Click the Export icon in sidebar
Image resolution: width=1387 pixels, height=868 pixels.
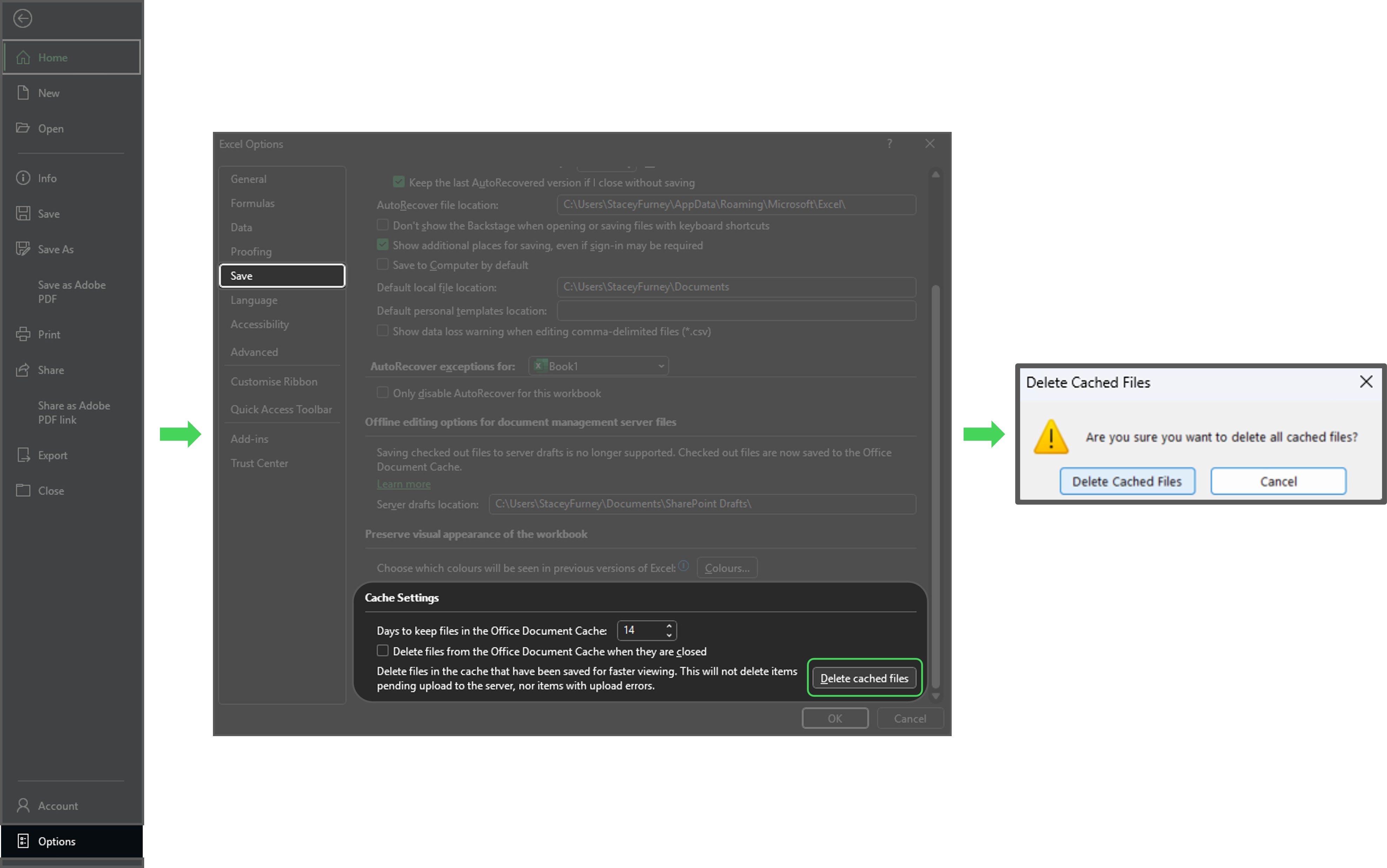click(23, 455)
